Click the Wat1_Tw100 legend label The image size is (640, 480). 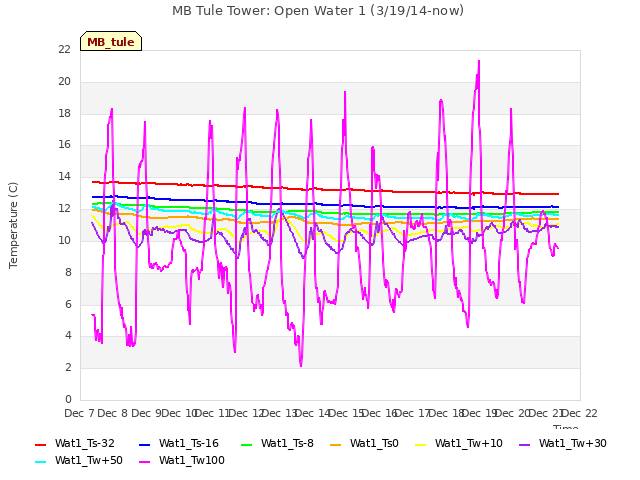click(192, 460)
